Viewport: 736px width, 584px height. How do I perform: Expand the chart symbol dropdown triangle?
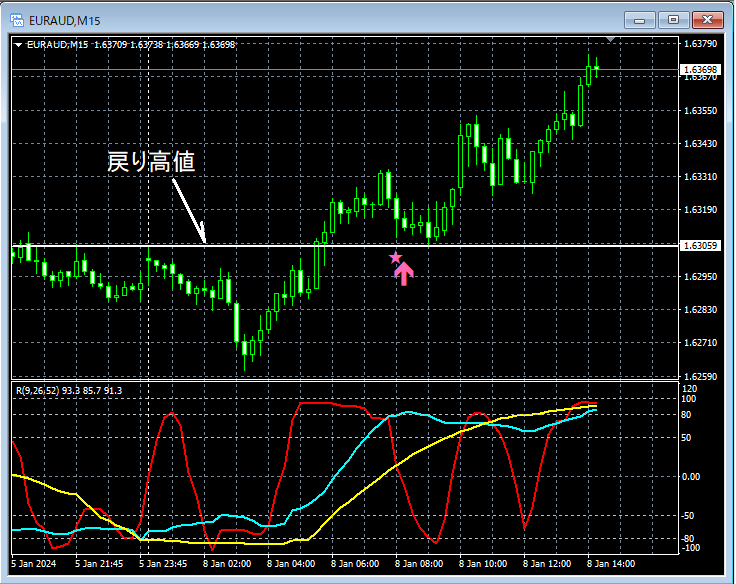click(18, 45)
